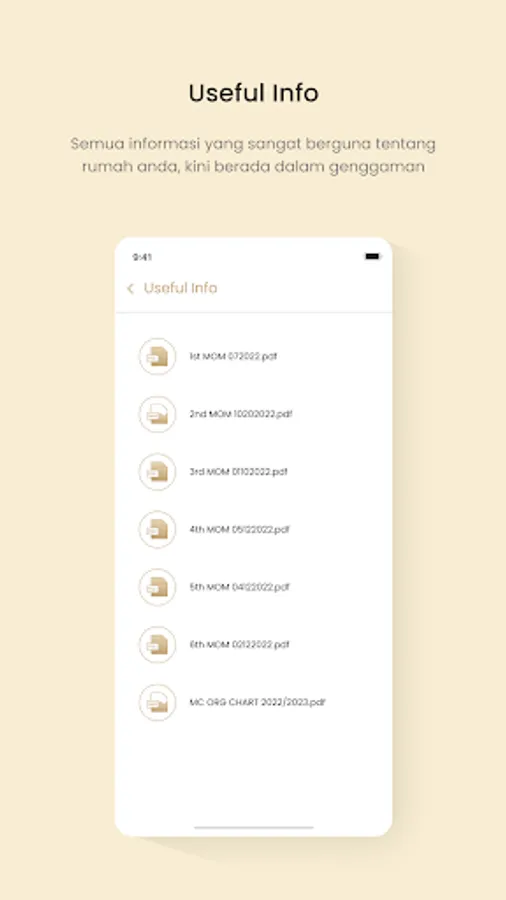This screenshot has width=506, height=900.
Task: Open the 5th MOM document icon
Action: tap(157, 587)
